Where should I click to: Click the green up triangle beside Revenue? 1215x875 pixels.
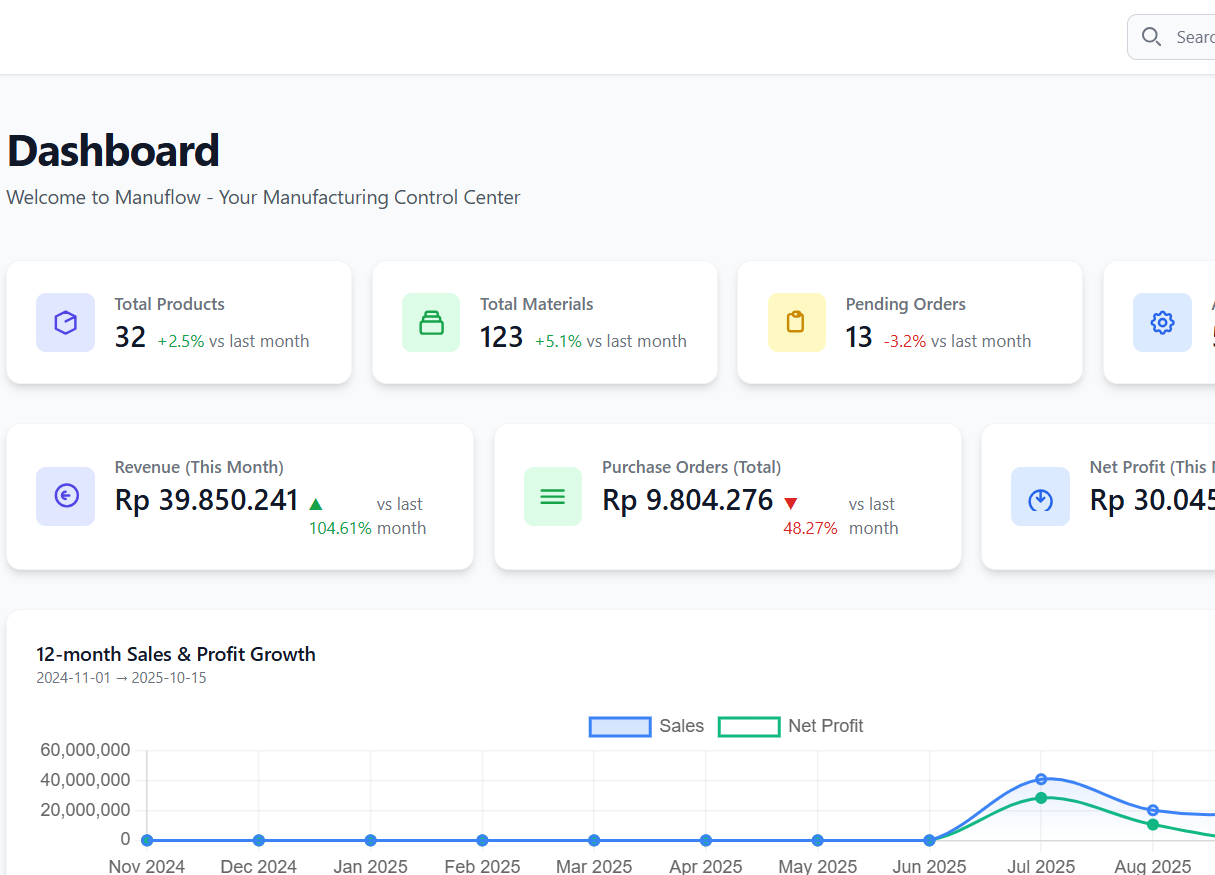pos(316,504)
